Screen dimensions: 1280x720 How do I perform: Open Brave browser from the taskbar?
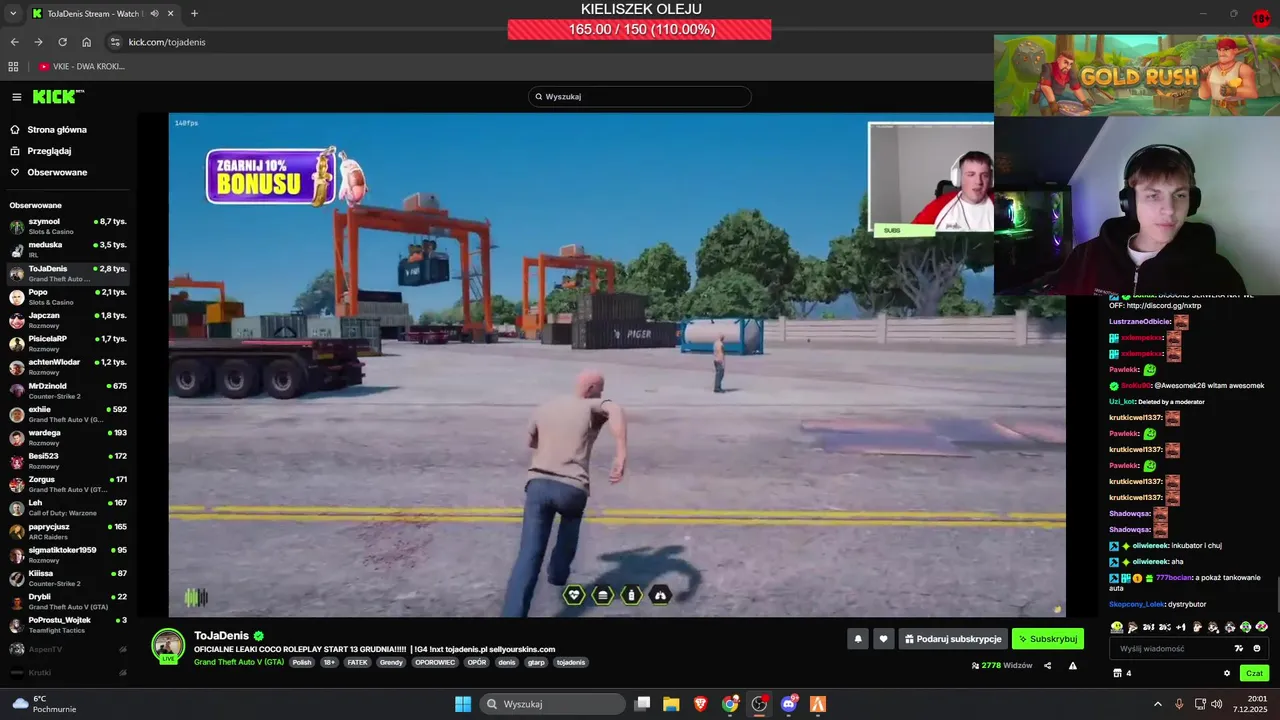click(x=700, y=704)
